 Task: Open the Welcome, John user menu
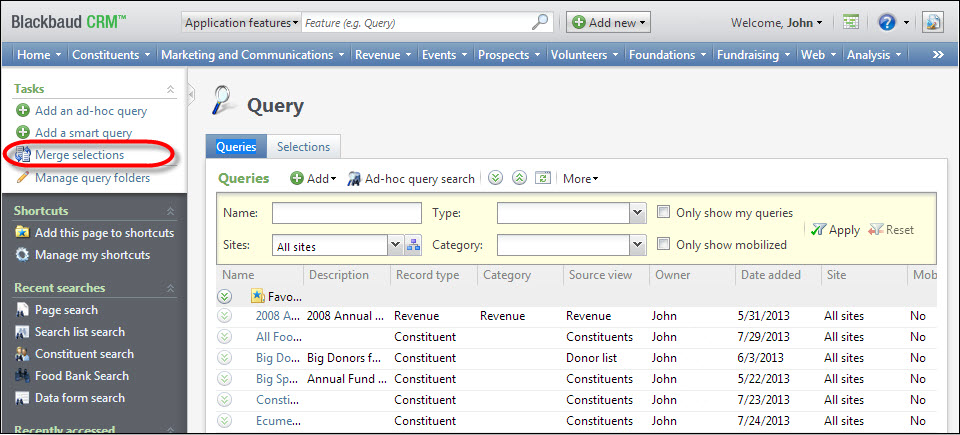click(x=776, y=23)
